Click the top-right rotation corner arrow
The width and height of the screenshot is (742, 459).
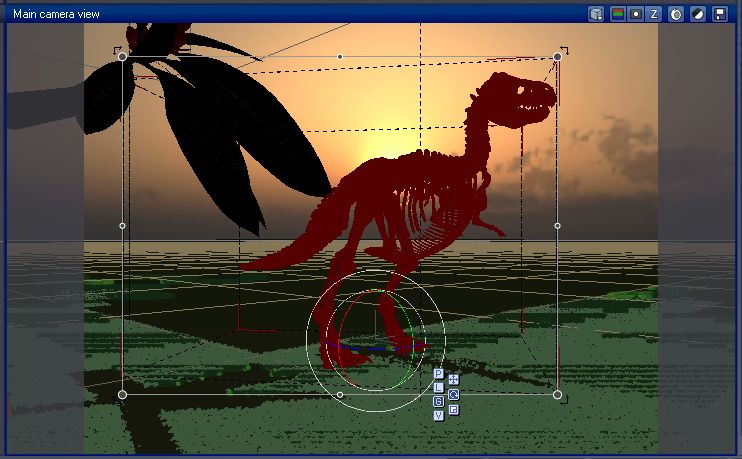pyautogui.click(x=565, y=50)
